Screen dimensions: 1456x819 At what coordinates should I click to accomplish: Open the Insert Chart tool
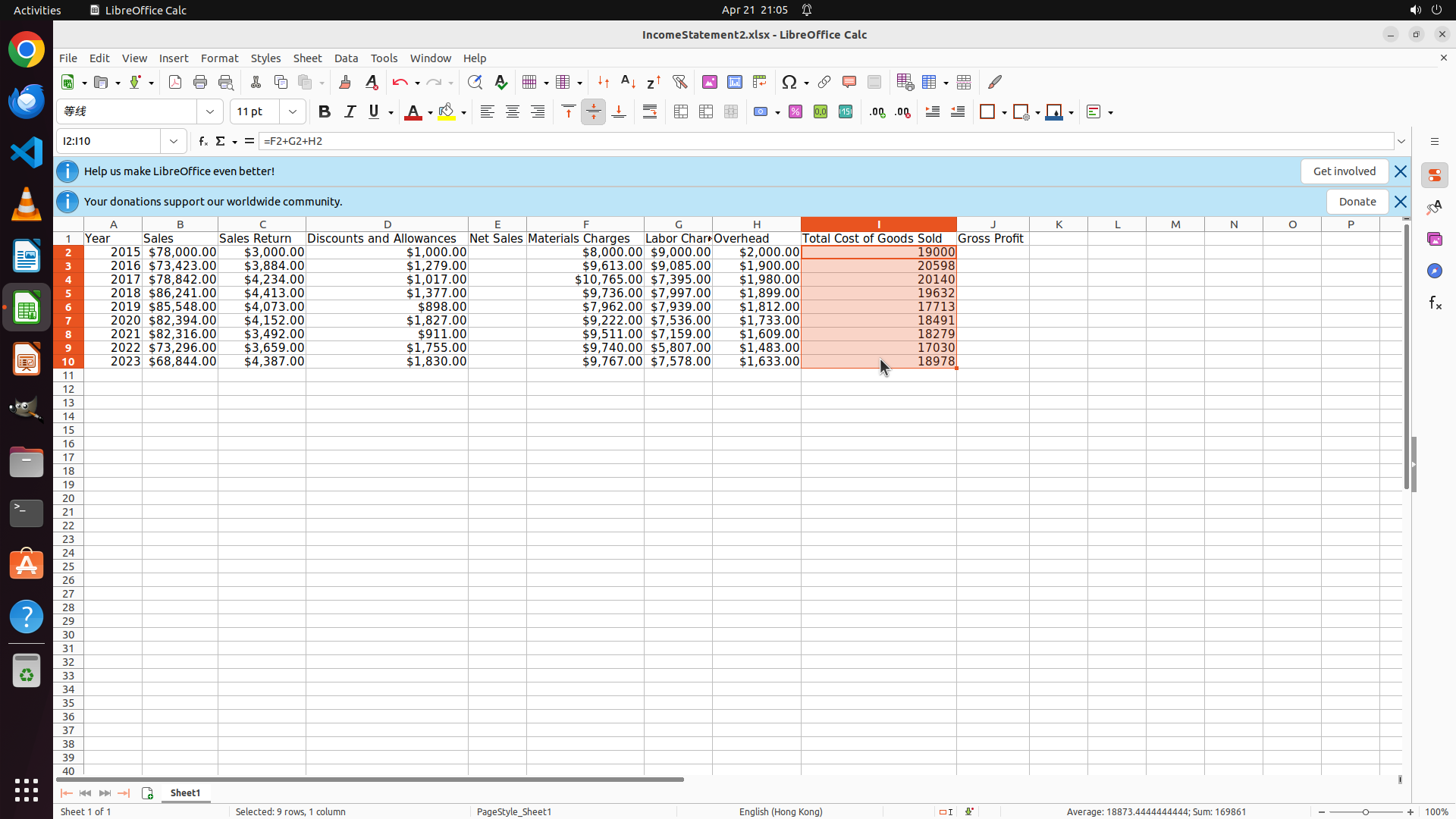[x=734, y=82]
